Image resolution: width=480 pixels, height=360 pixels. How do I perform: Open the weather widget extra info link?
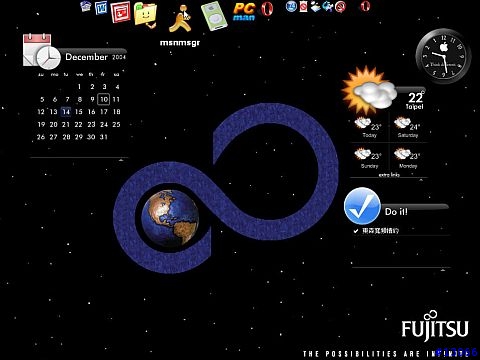click(389, 175)
